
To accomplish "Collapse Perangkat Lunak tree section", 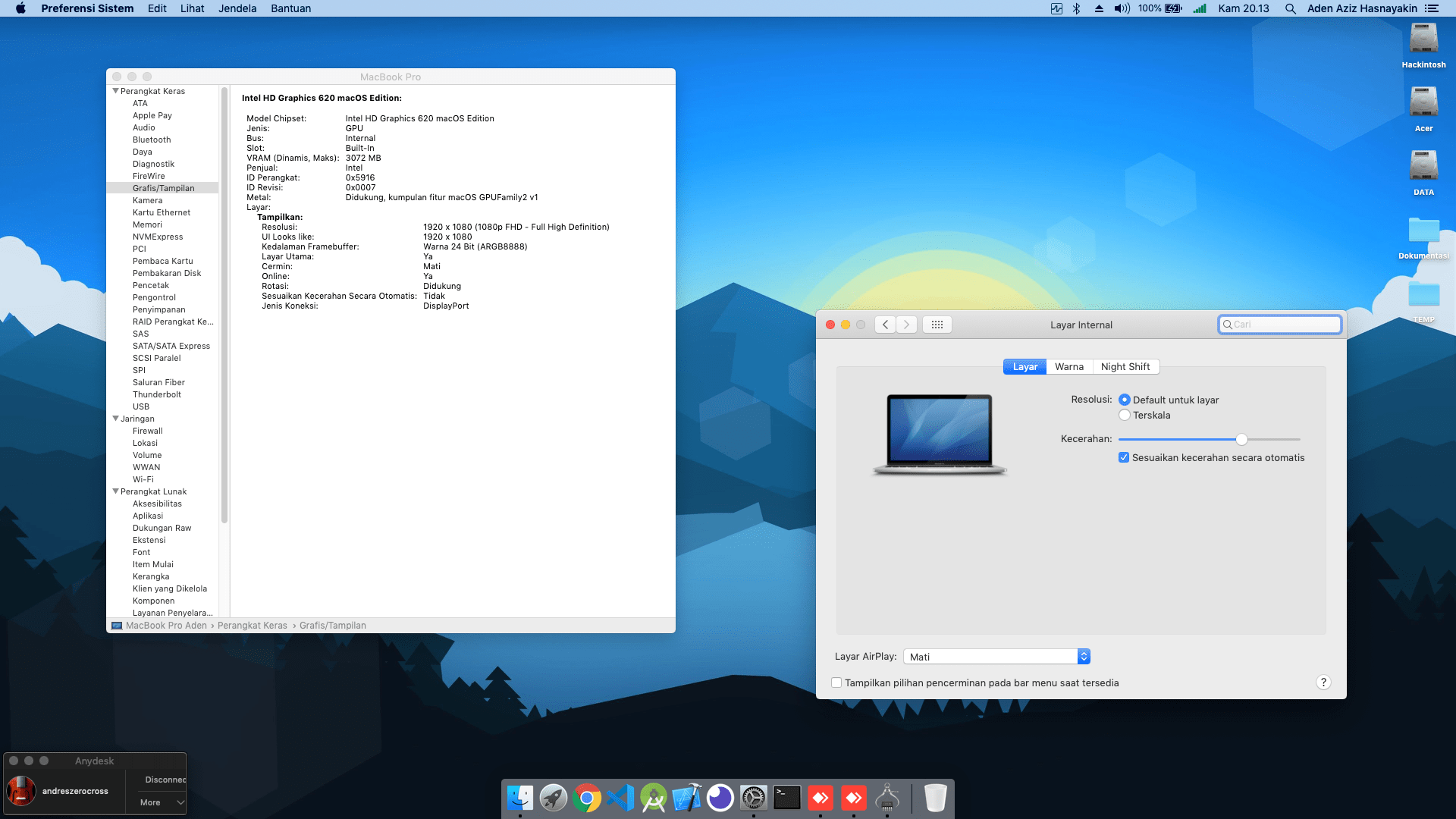I will pos(115,491).
